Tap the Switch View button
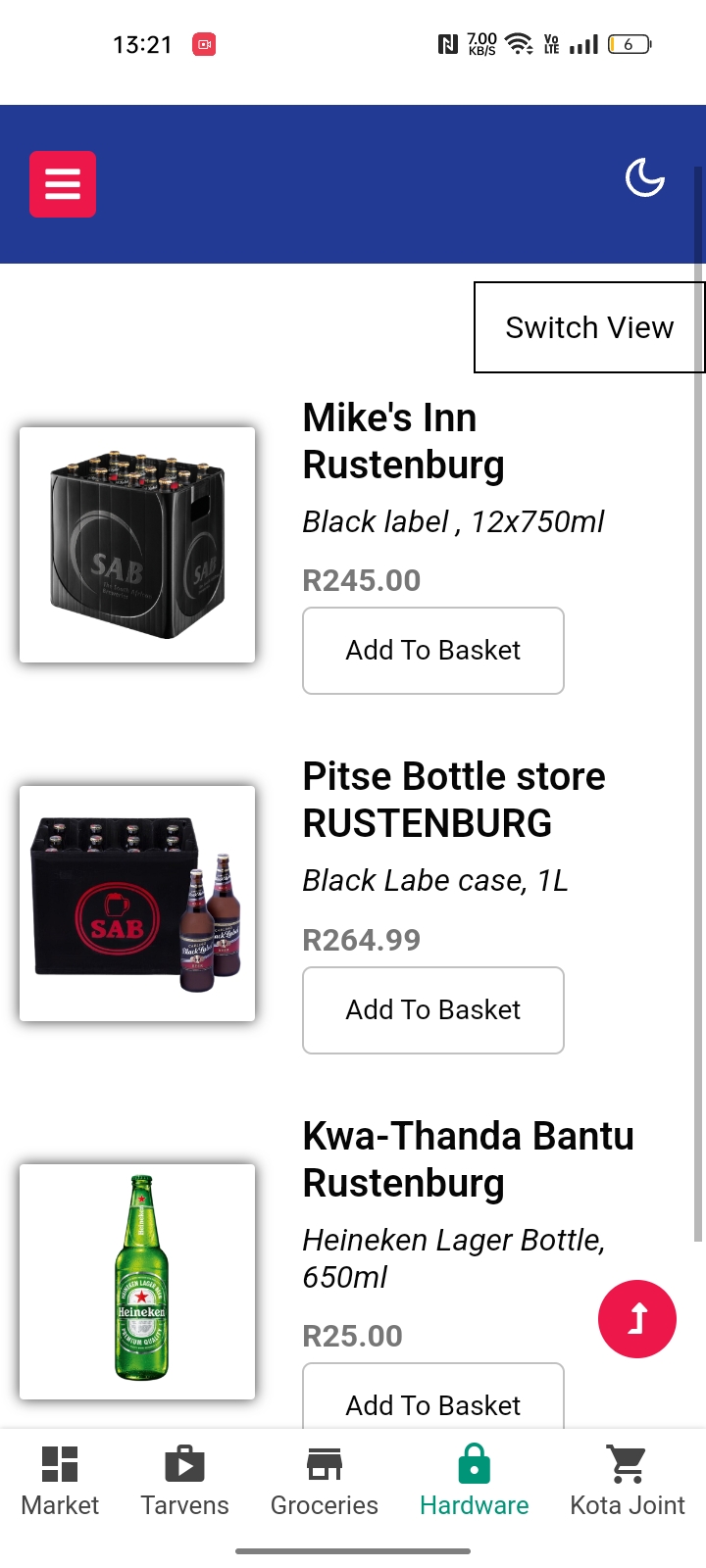This screenshot has width=706, height=1568. 589,327
